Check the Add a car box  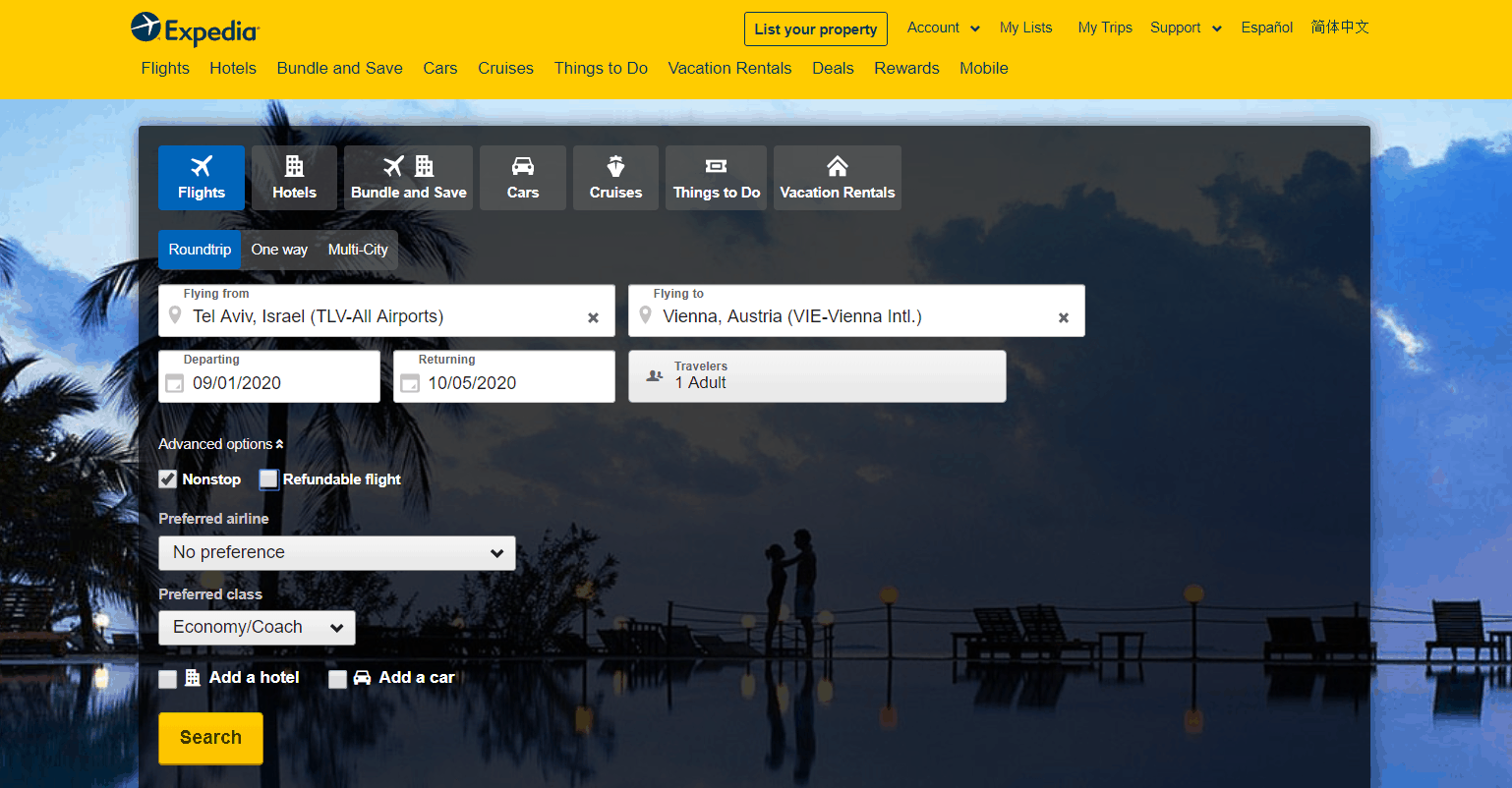click(337, 679)
